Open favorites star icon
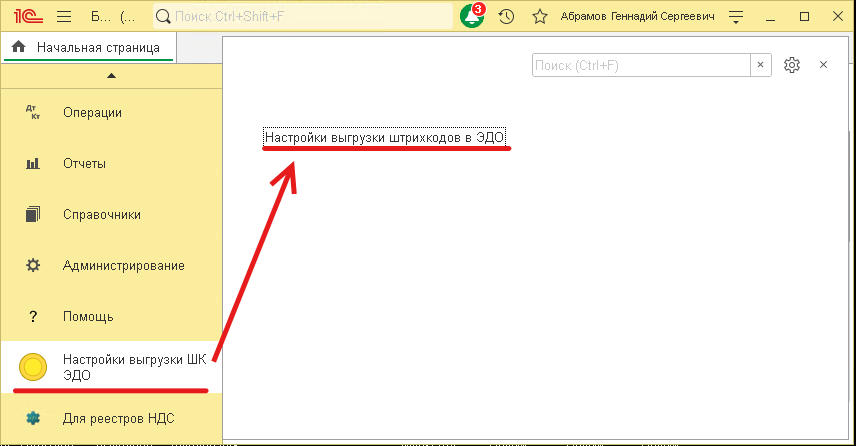856x446 pixels. (540, 16)
